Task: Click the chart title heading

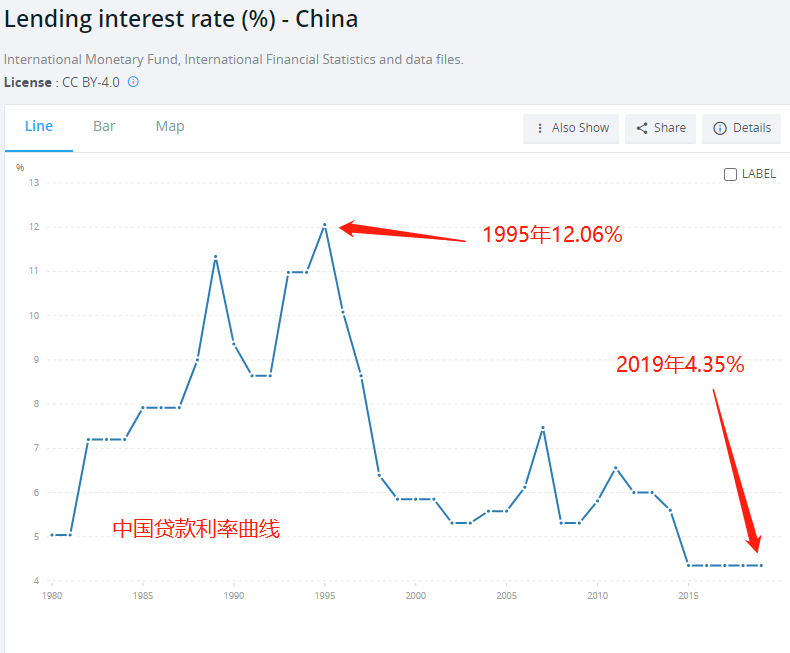Action: (x=181, y=18)
